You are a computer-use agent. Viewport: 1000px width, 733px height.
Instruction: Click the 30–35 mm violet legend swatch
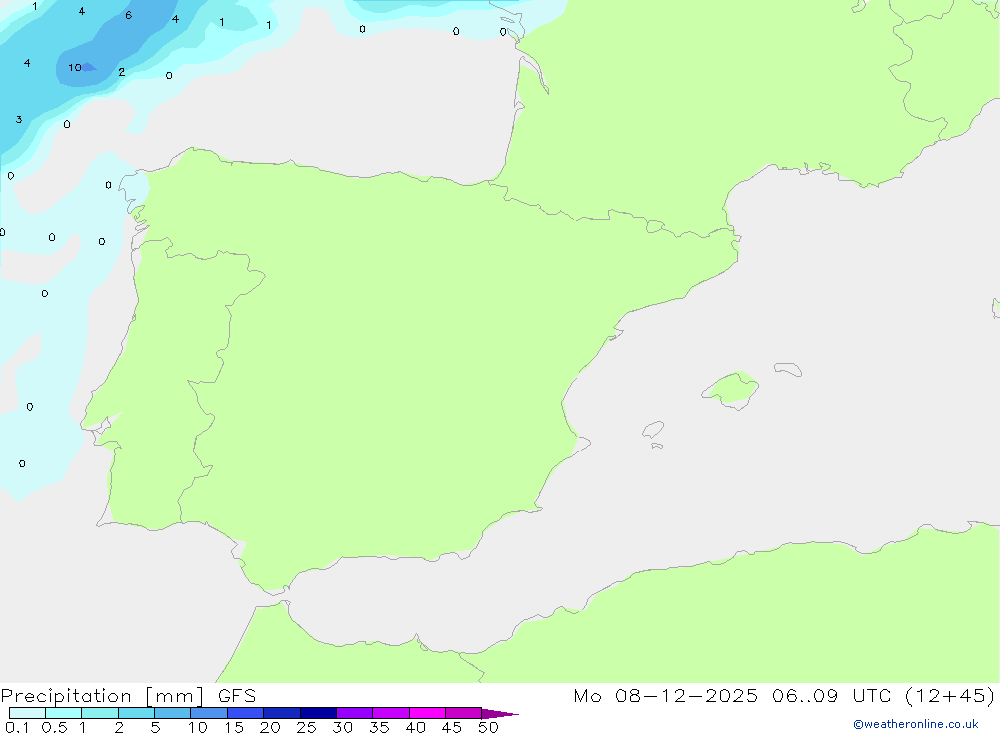(355, 713)
